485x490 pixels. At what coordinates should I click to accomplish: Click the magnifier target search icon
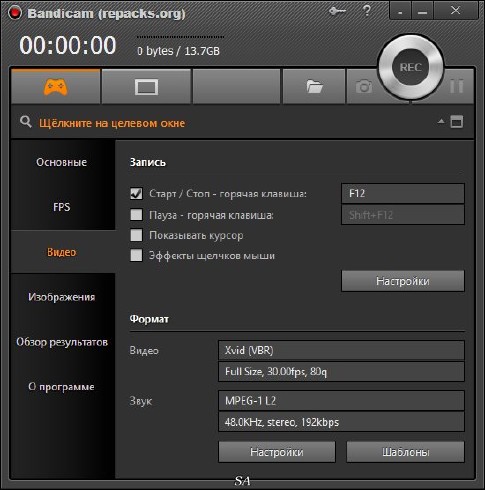pyautogui.click(x=26, y=122)
